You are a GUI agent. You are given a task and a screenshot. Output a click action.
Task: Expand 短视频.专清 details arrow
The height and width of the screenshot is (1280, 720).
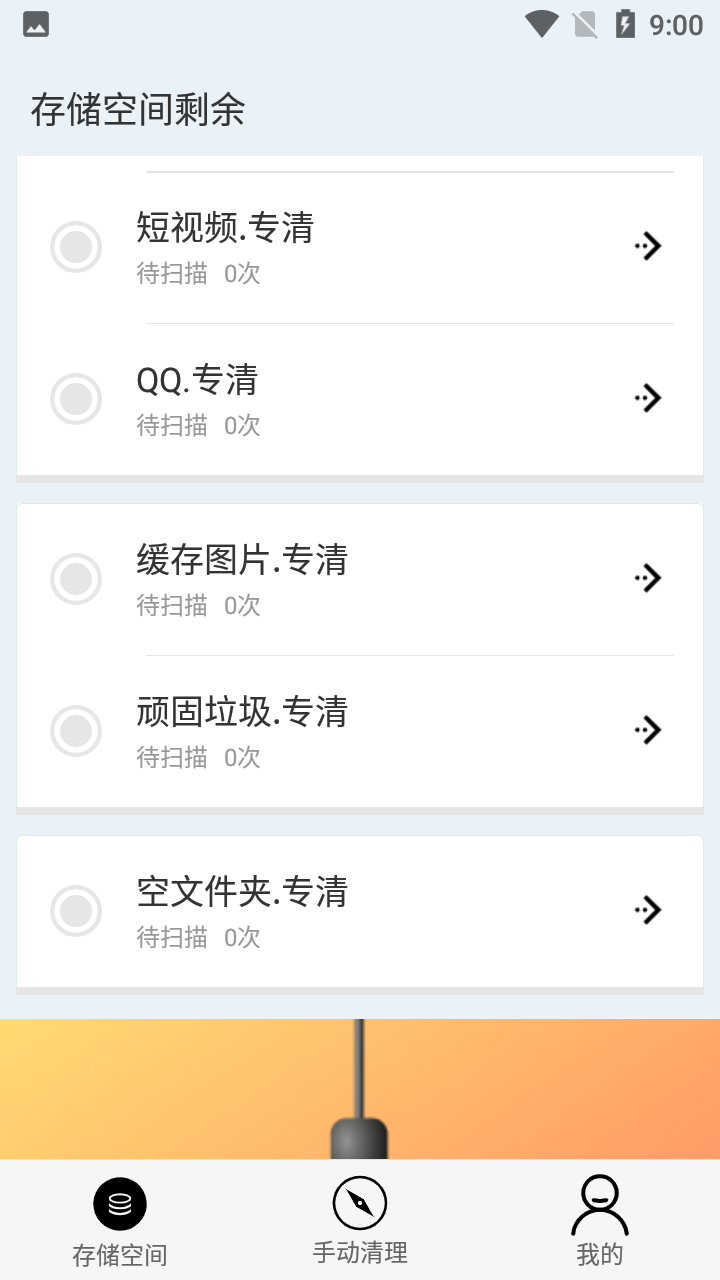[x=648, y=246]
